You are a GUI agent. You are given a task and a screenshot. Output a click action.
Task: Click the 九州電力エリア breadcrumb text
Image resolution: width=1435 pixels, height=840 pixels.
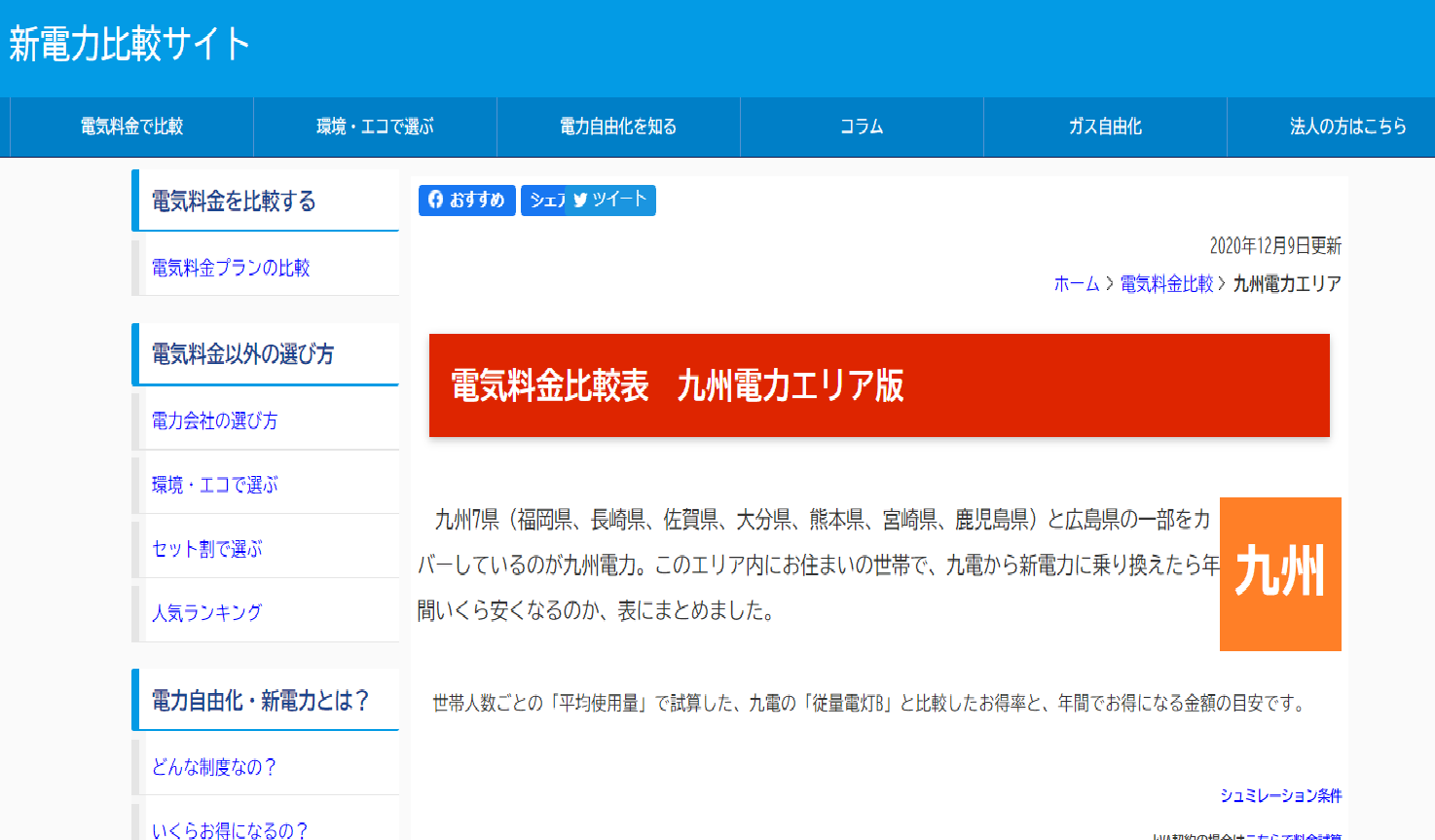pyautogui.click(x=1287, y=283)
